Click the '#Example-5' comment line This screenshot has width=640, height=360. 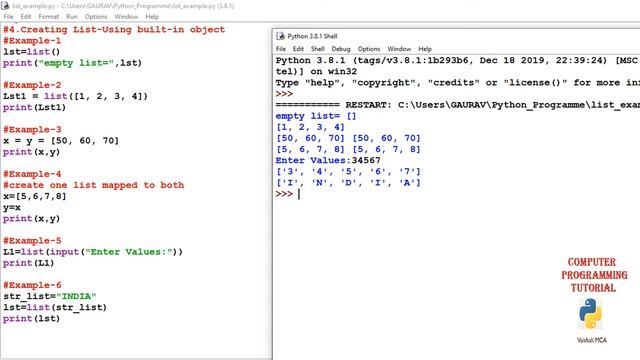32,241
